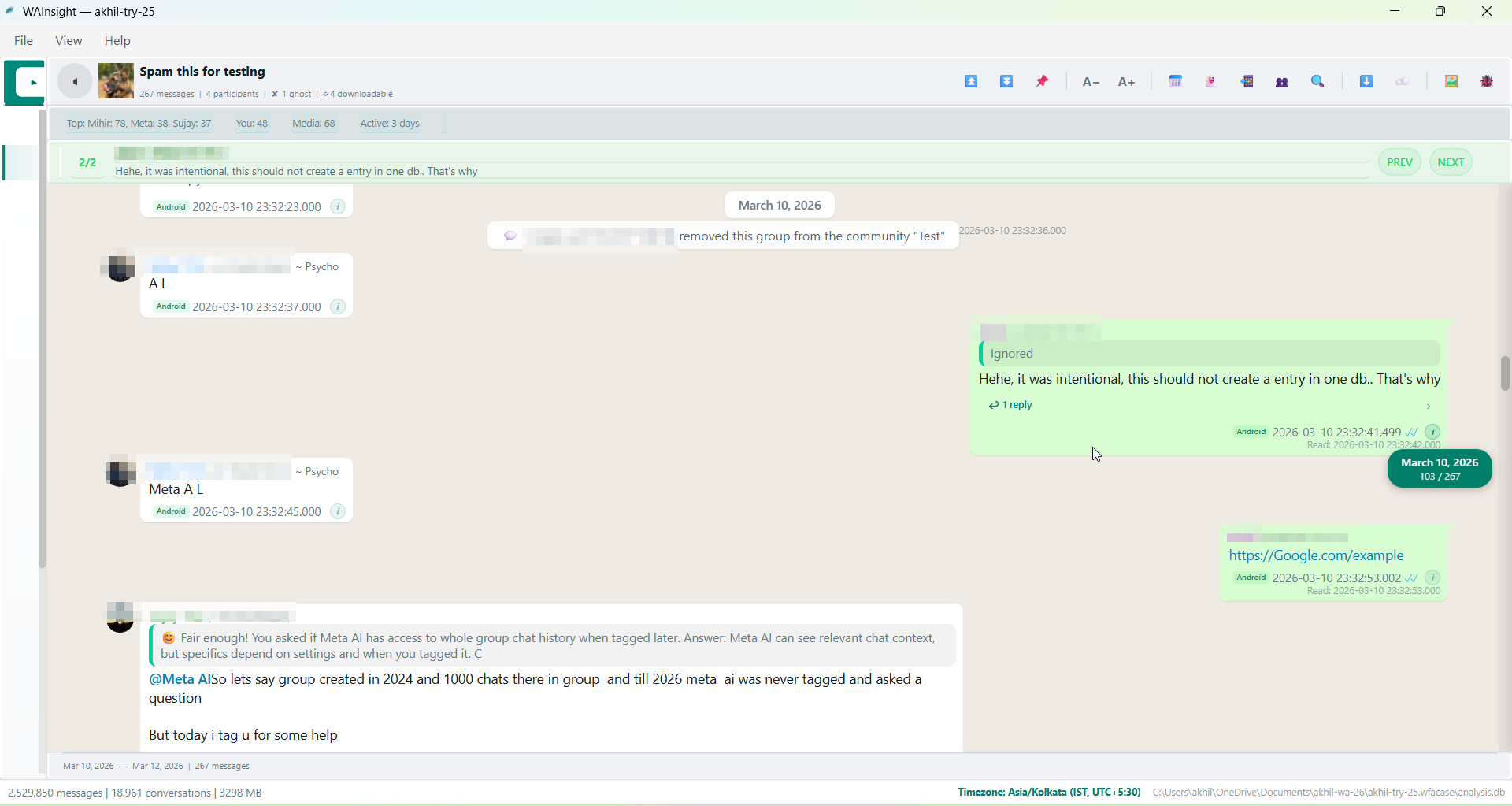The height and width of the screenshot is (806, 1512).
Task: Jump to bottom of chat with double down arrow
Action: 1006,81
